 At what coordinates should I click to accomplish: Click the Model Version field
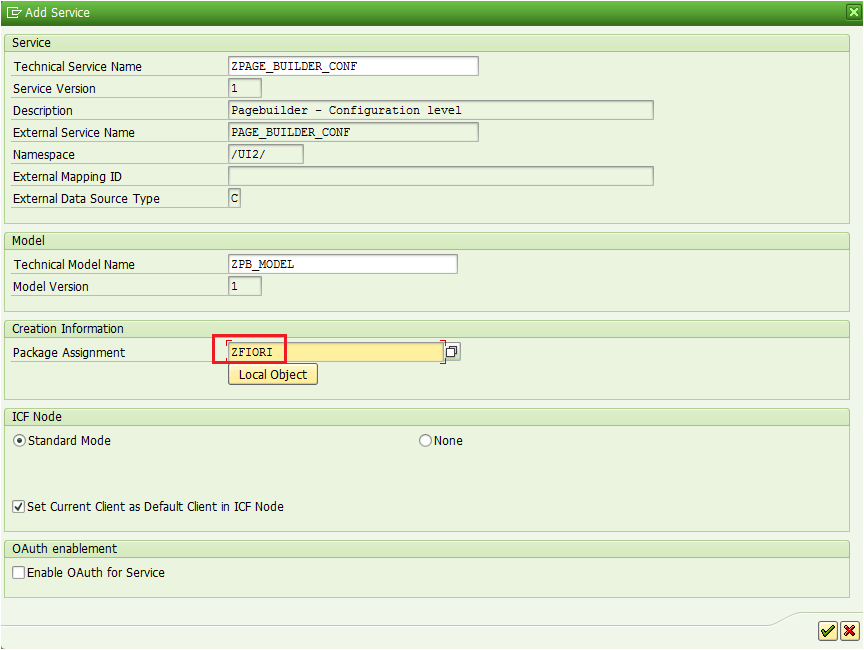245,286
